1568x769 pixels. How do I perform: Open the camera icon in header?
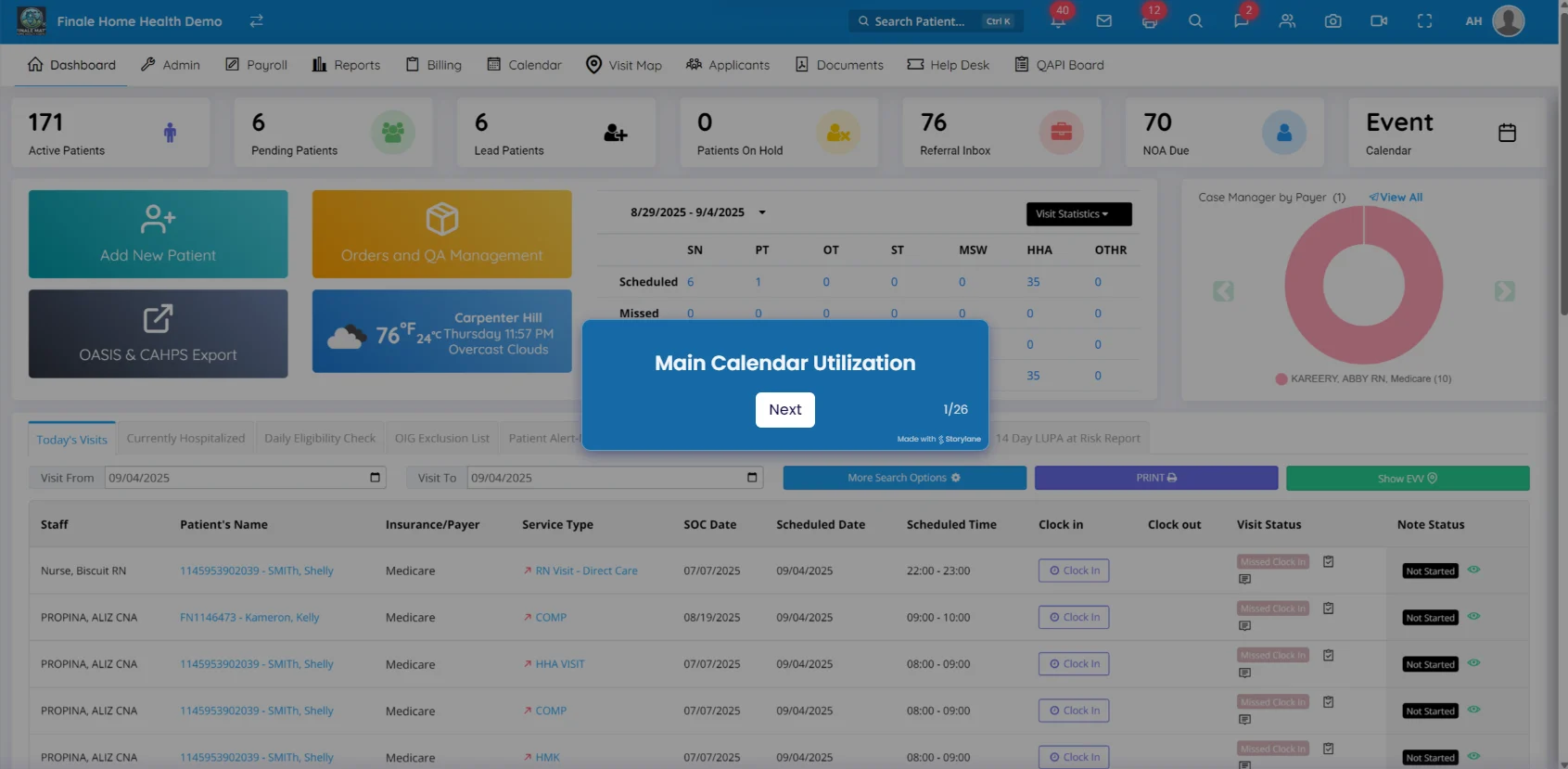pyautogui.click(x=1332, y=21)
